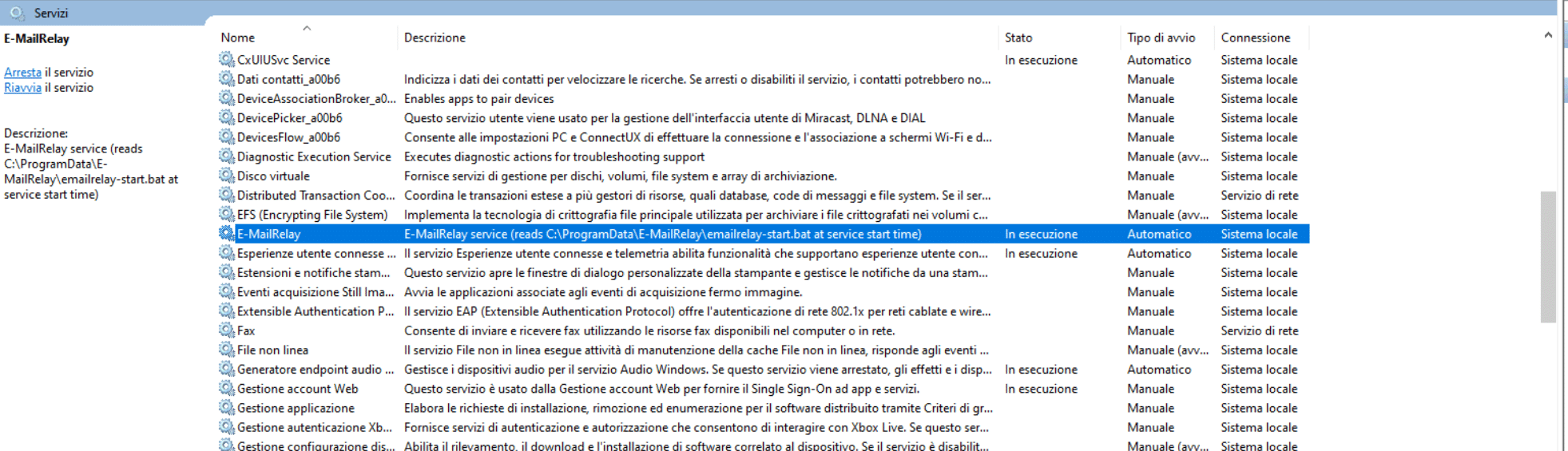Click the Connessione column header

click(x=1255, y=38)
